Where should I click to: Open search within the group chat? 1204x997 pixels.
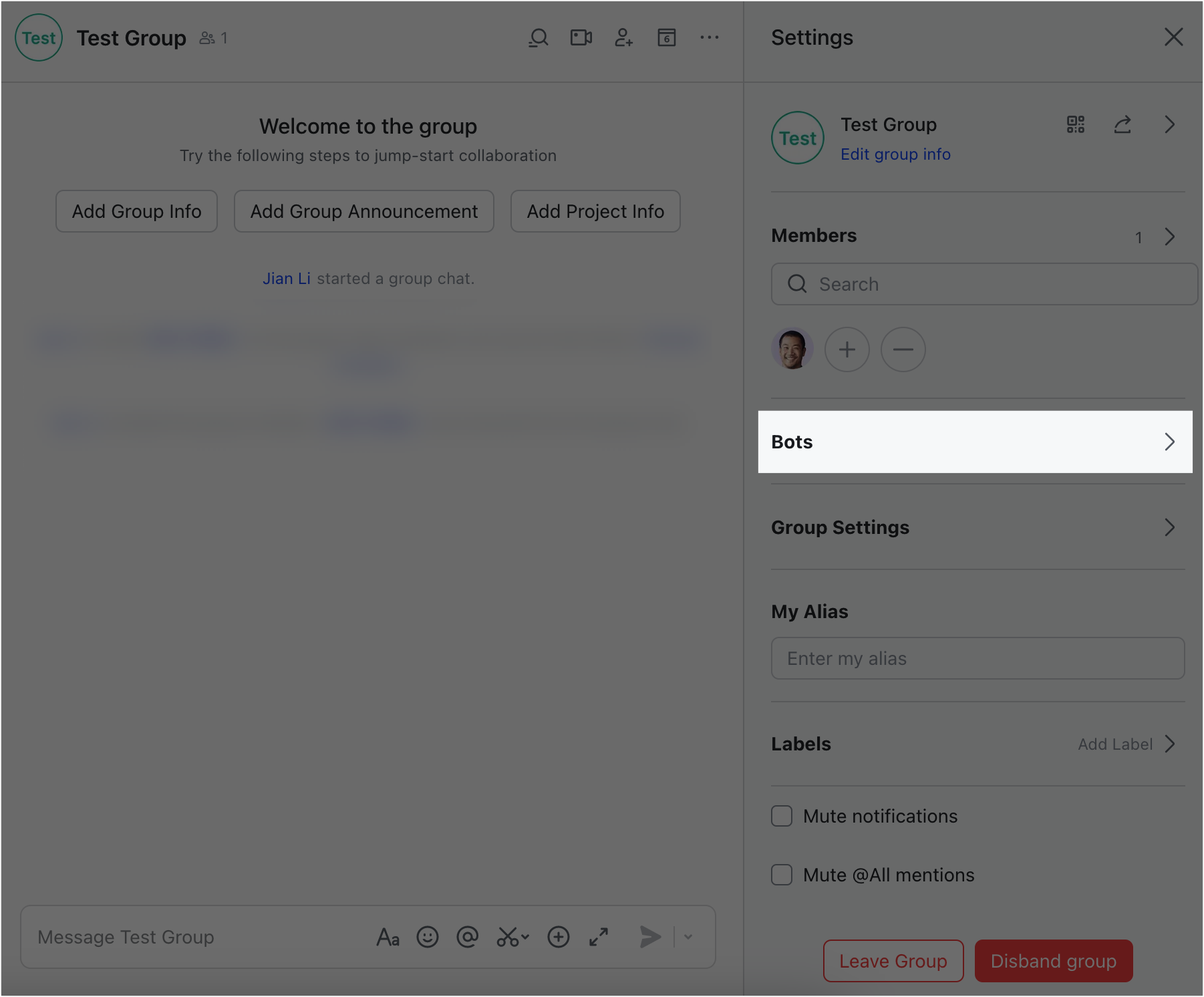538,37
